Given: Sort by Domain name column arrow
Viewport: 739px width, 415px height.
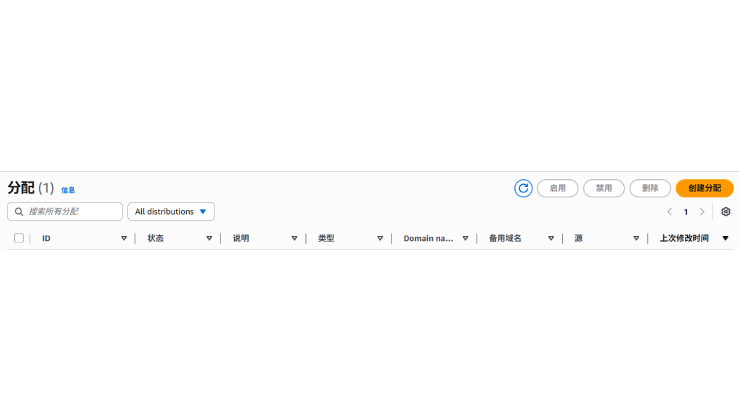Looking at the screenshot, I should tap(465, 238).
